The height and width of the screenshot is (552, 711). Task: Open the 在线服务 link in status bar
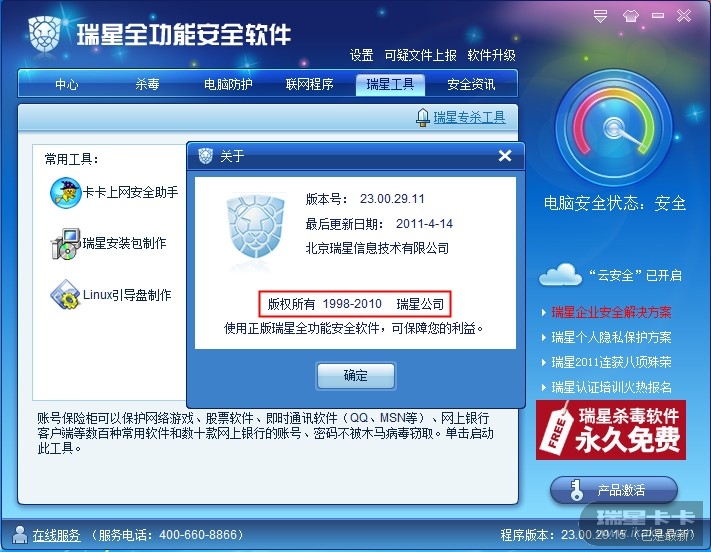(x=56, y=535)
